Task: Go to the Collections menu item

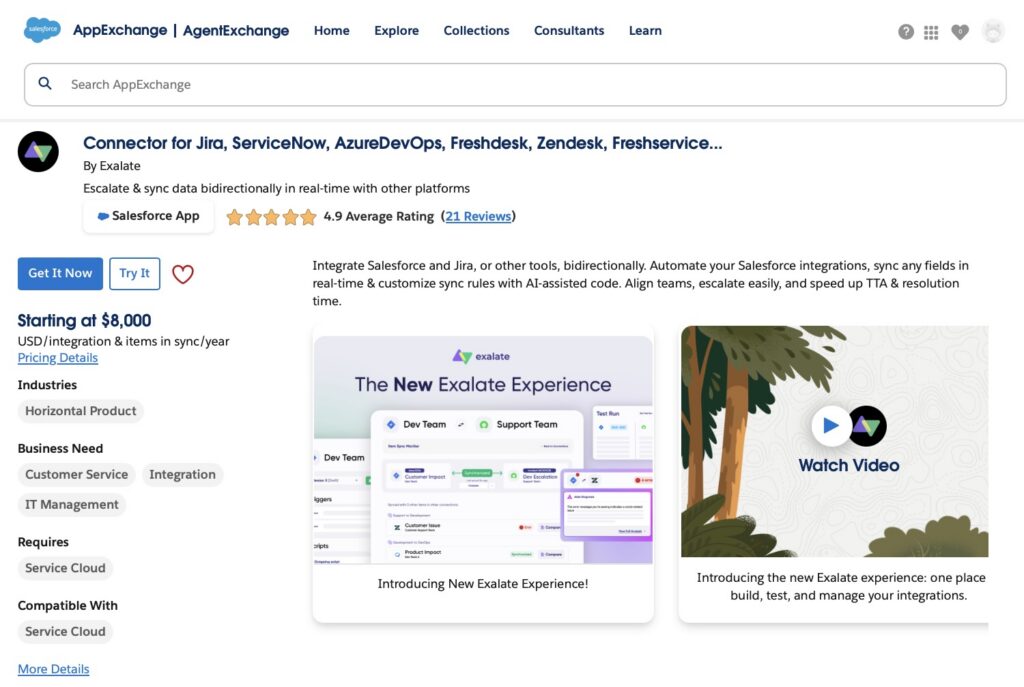Action: pos(476,31)
